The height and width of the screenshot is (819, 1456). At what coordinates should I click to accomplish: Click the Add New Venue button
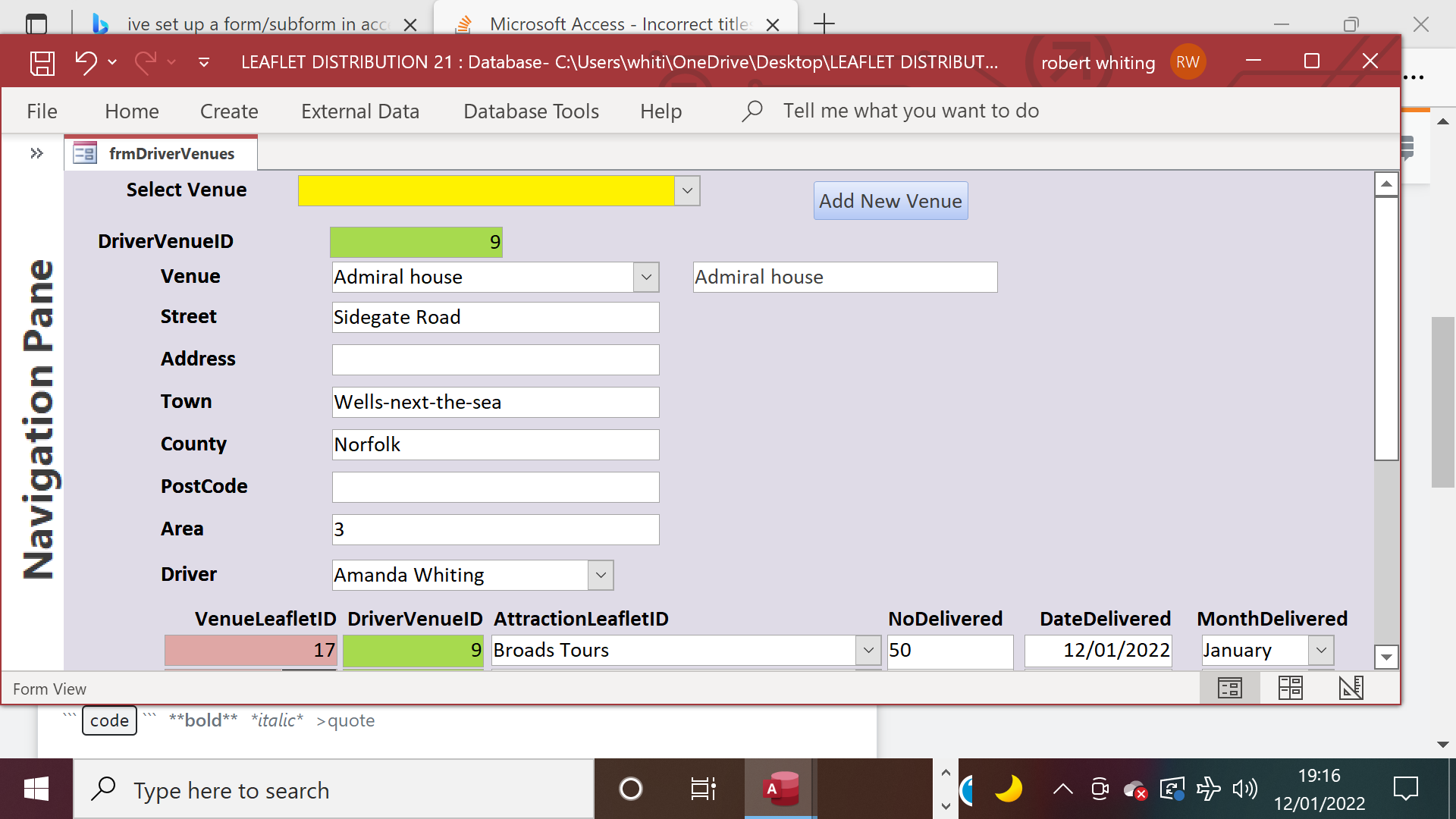pos(891,201)
